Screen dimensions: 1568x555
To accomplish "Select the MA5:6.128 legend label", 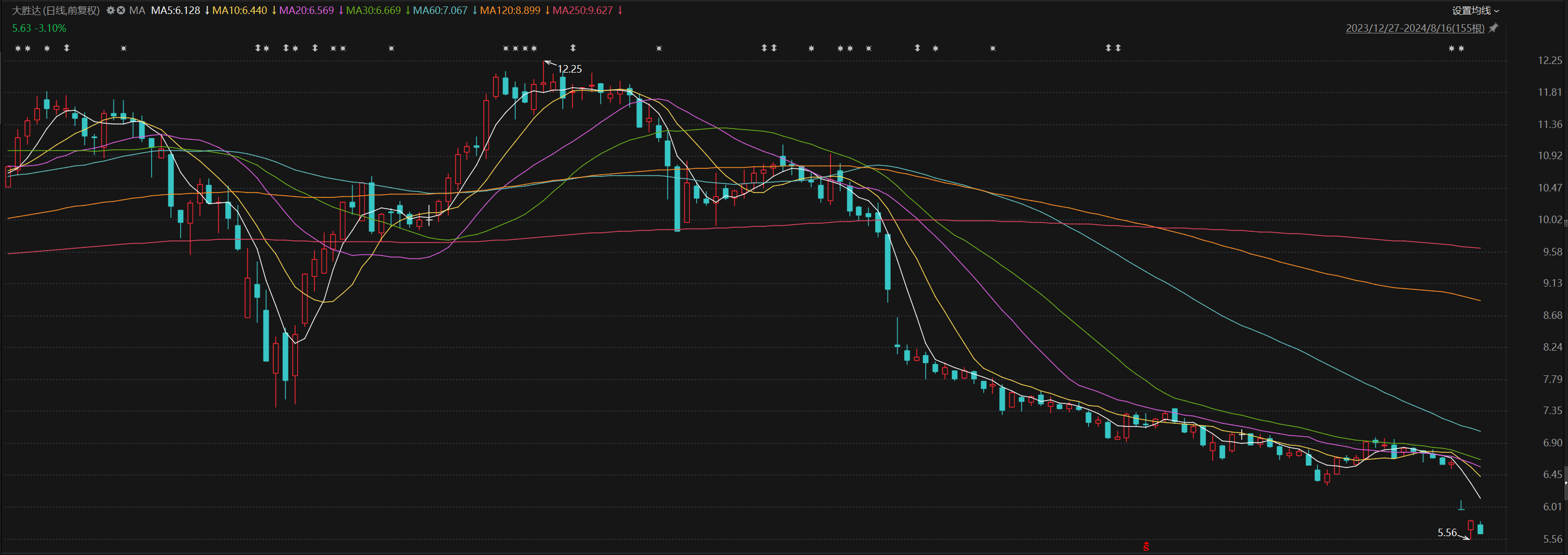I will click(175, 10).
